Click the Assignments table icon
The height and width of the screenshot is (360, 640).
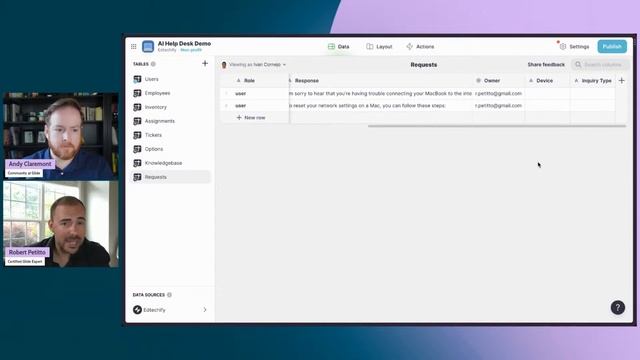(137, 121)
